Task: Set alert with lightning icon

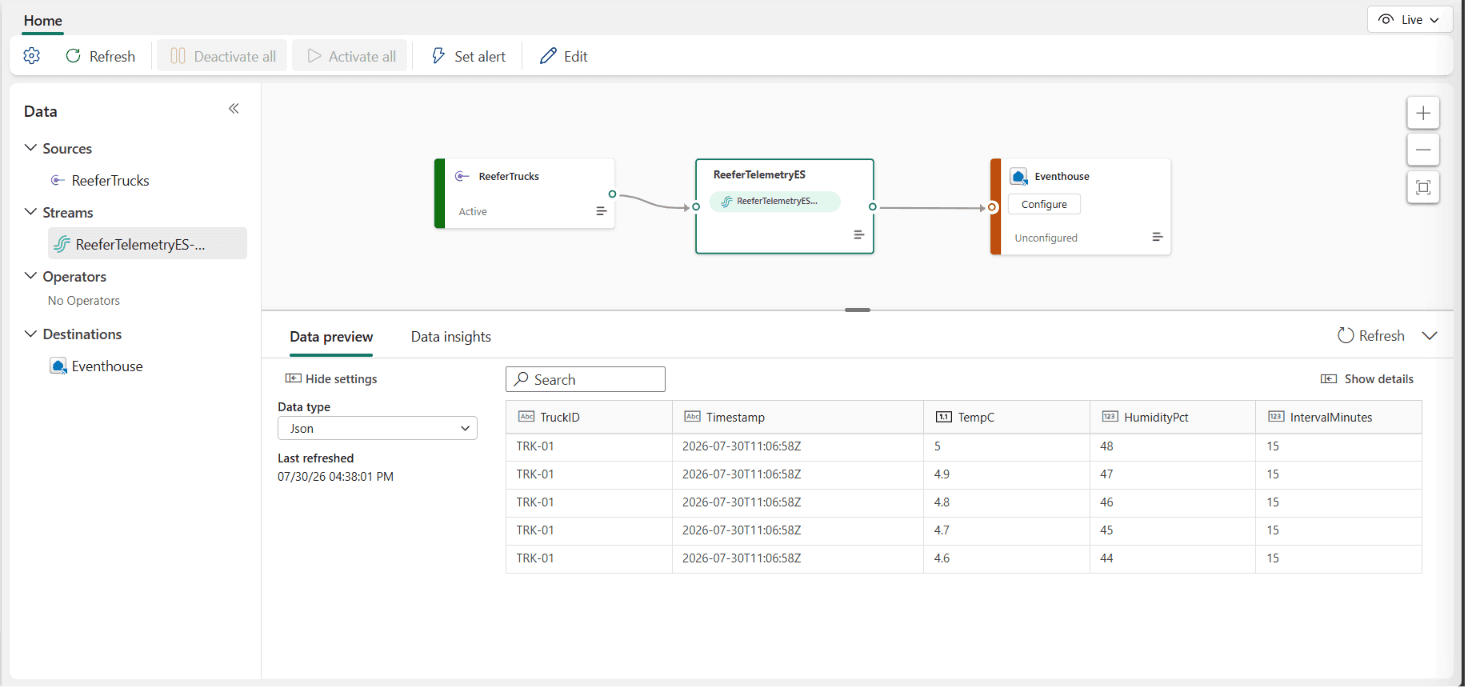Action: (x=468, y=56)
